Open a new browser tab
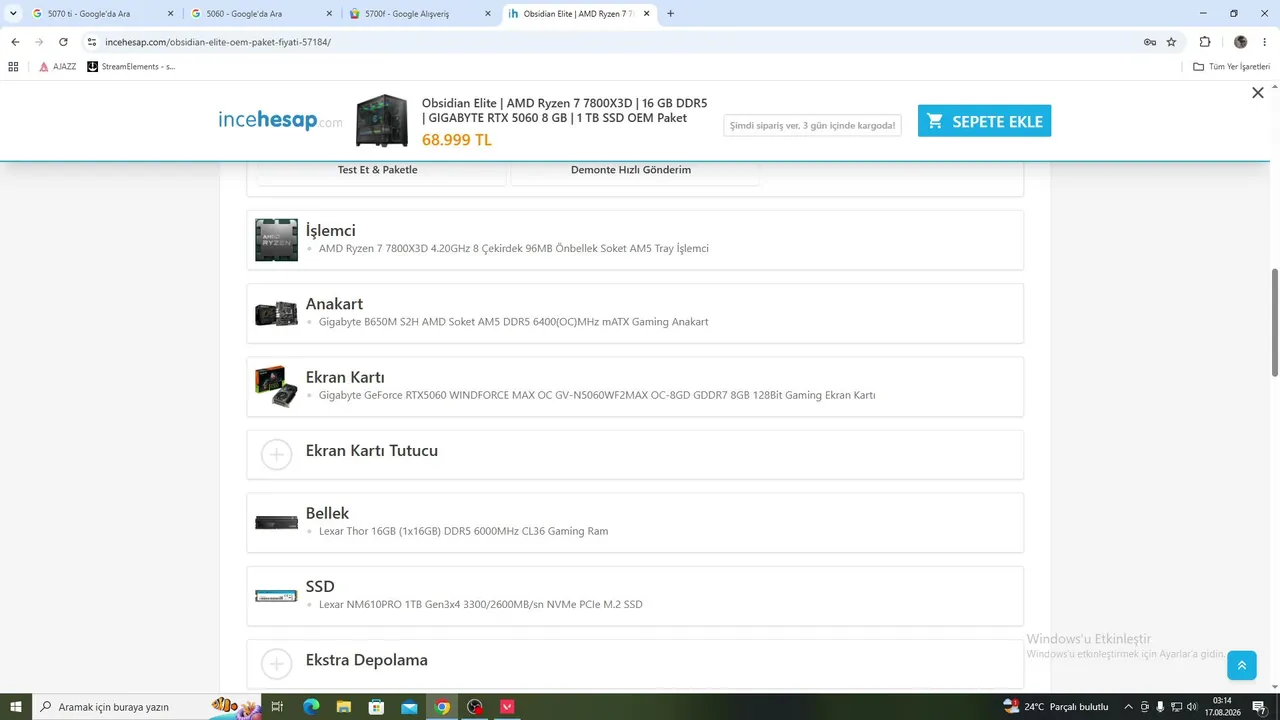Image resolution: width=1280 pixels, height=720 pixels. [670, 14]
